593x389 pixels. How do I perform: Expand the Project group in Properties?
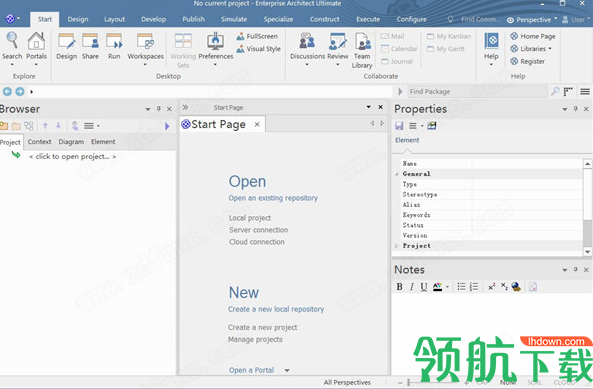[x=397, y=246]
